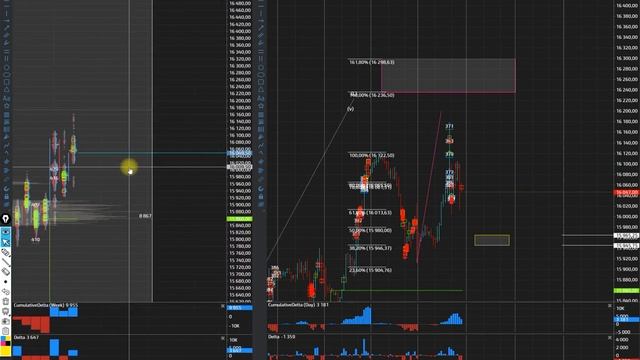Close the CumulativeDelta (Week) indicator panel
640x360 pixels.
click(x=222, y=306)
